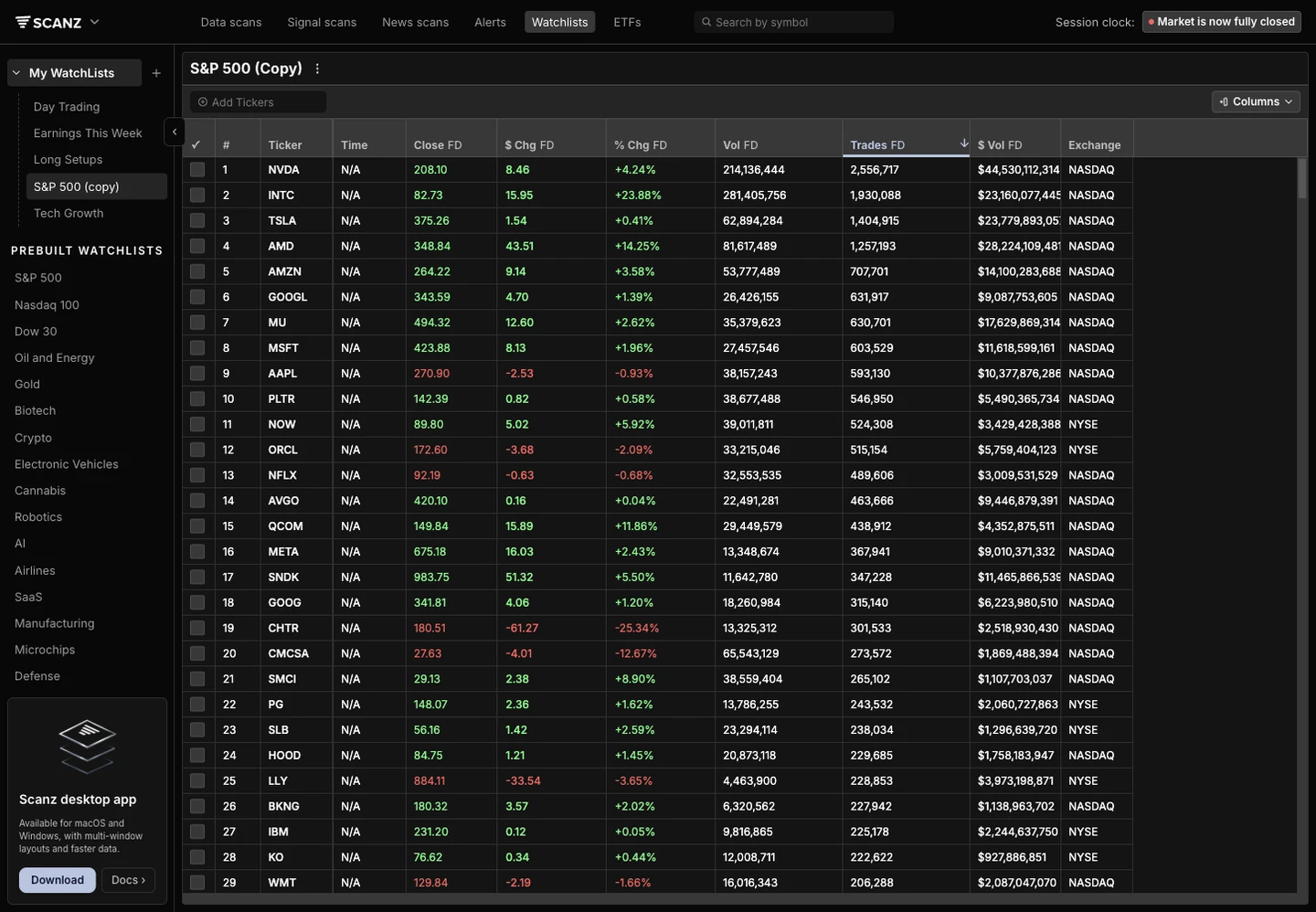The width and height of the screenshot is (1316, 912).
Task: Click the sort arrow on Trades FD column
Action: (963, 143)
